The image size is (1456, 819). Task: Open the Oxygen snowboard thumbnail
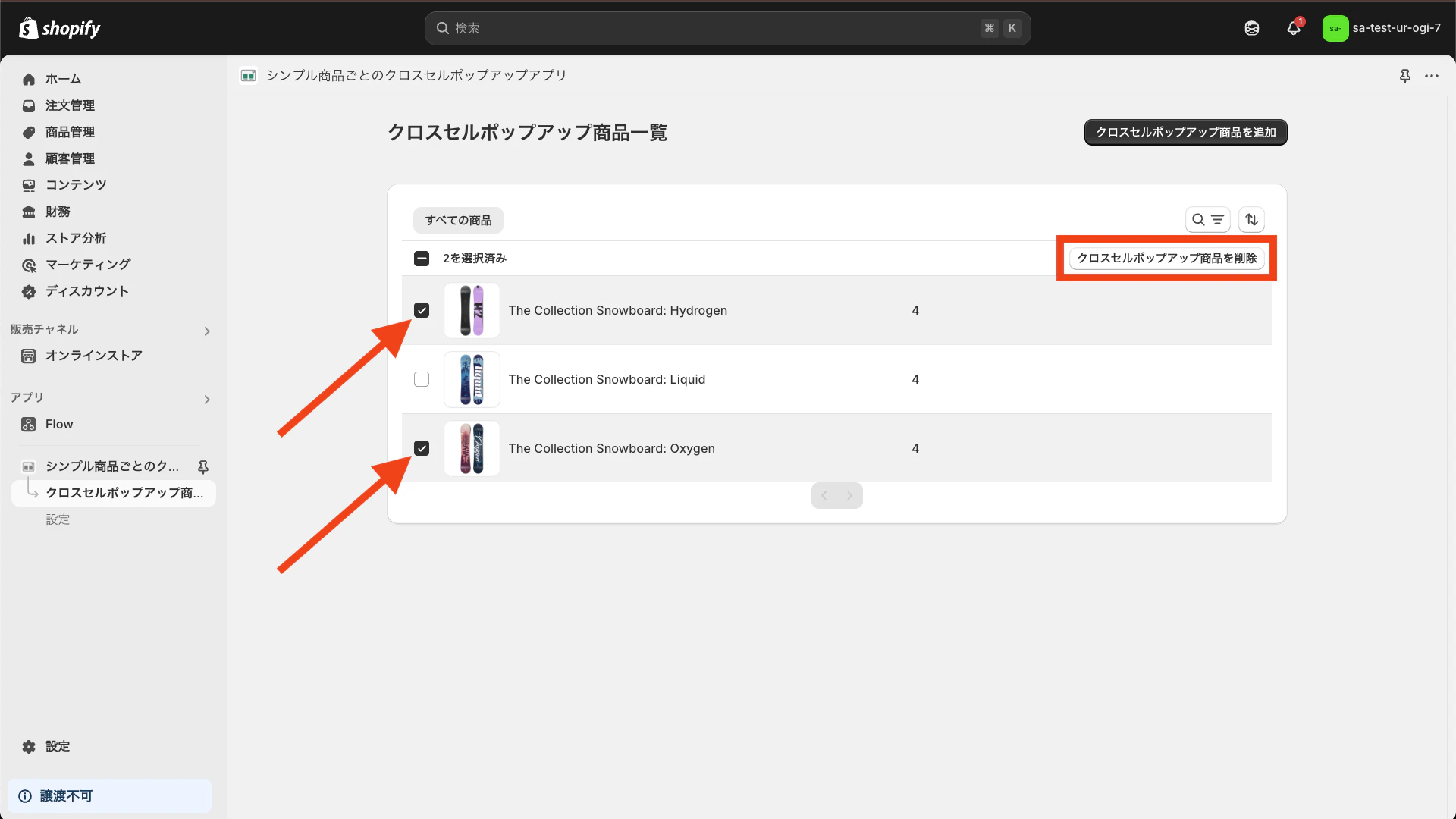click(472, 448)
